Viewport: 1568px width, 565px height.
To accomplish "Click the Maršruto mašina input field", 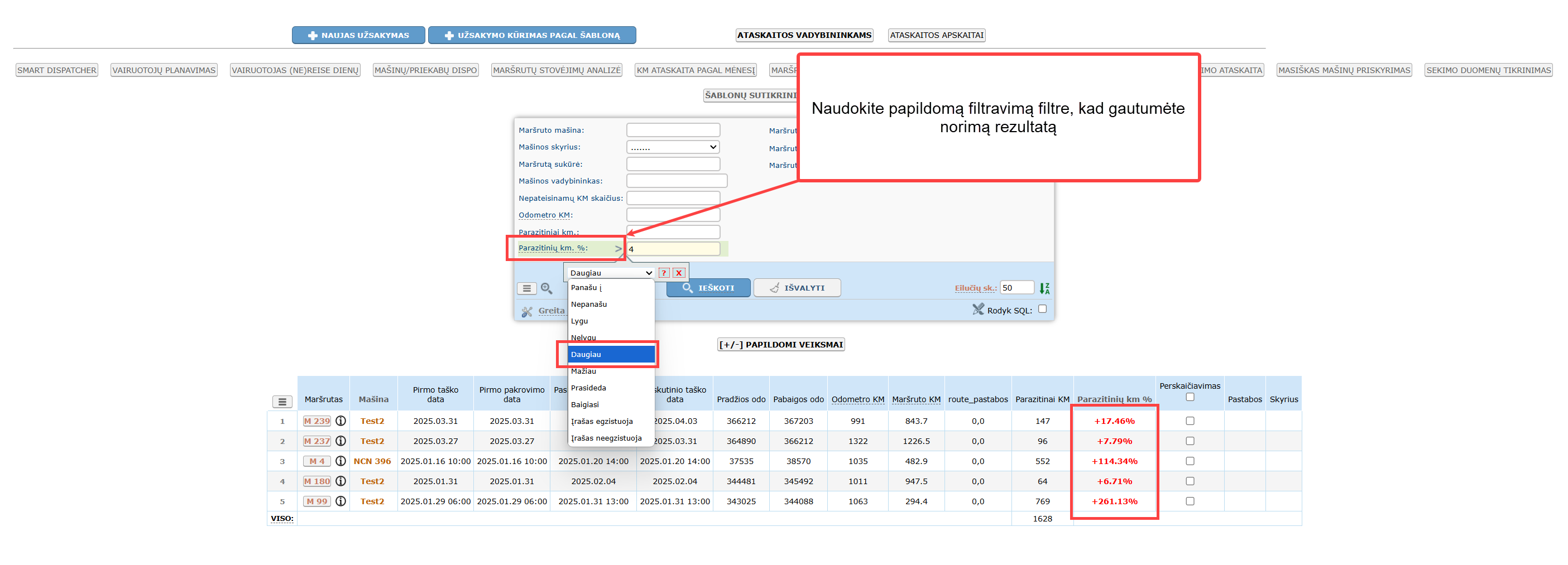I will pos(673,130).
